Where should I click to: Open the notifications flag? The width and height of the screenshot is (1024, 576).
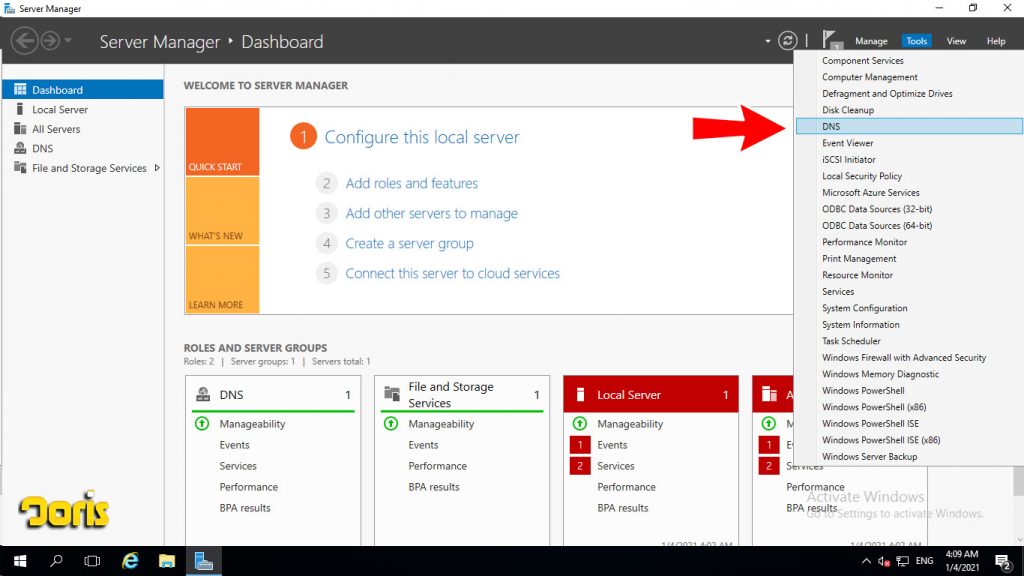point(831,40)
